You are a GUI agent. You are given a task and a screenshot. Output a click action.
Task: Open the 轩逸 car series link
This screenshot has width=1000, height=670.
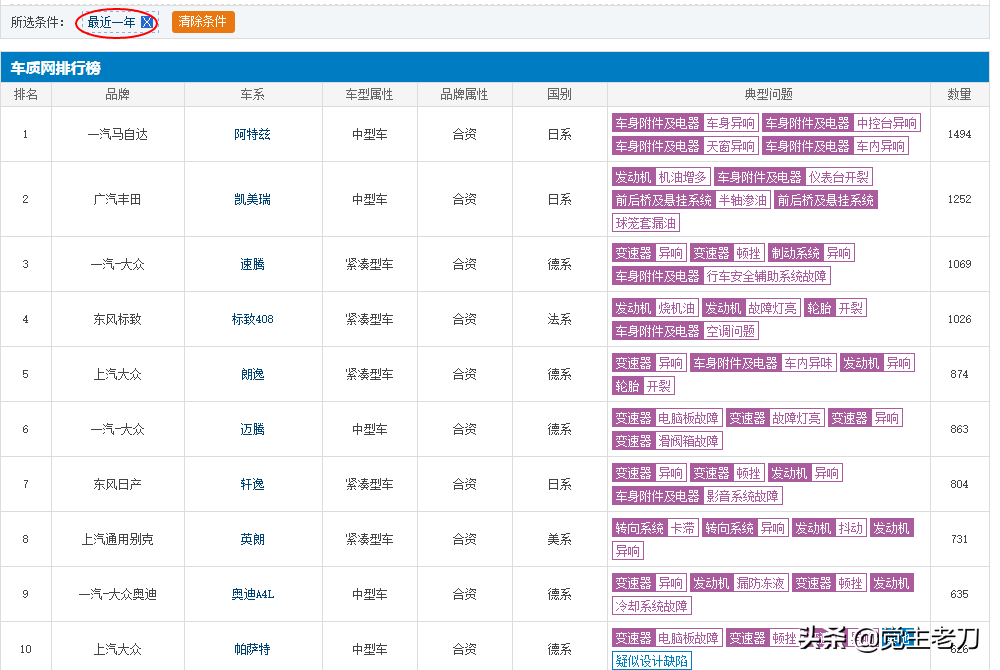click(x=253, y=484)
